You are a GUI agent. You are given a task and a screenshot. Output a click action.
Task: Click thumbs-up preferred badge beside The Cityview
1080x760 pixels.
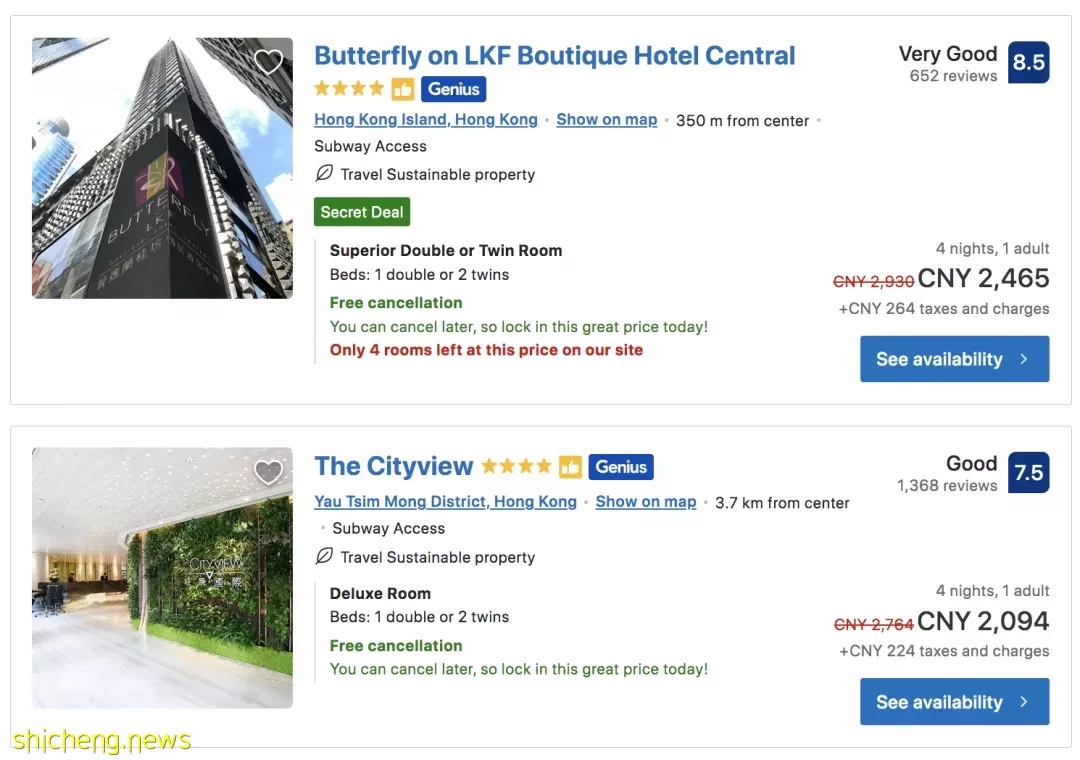pyautogui.click(x=570, y=466)
